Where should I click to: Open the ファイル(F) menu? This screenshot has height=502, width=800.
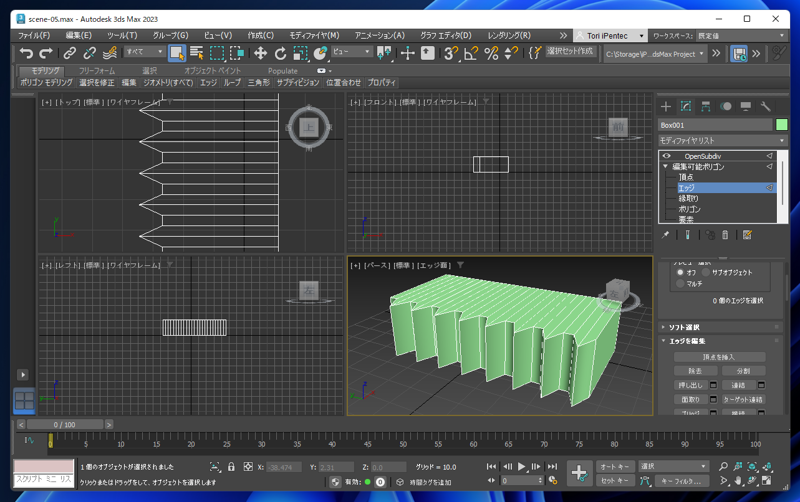pyautogui.click(x=34, y=35)
